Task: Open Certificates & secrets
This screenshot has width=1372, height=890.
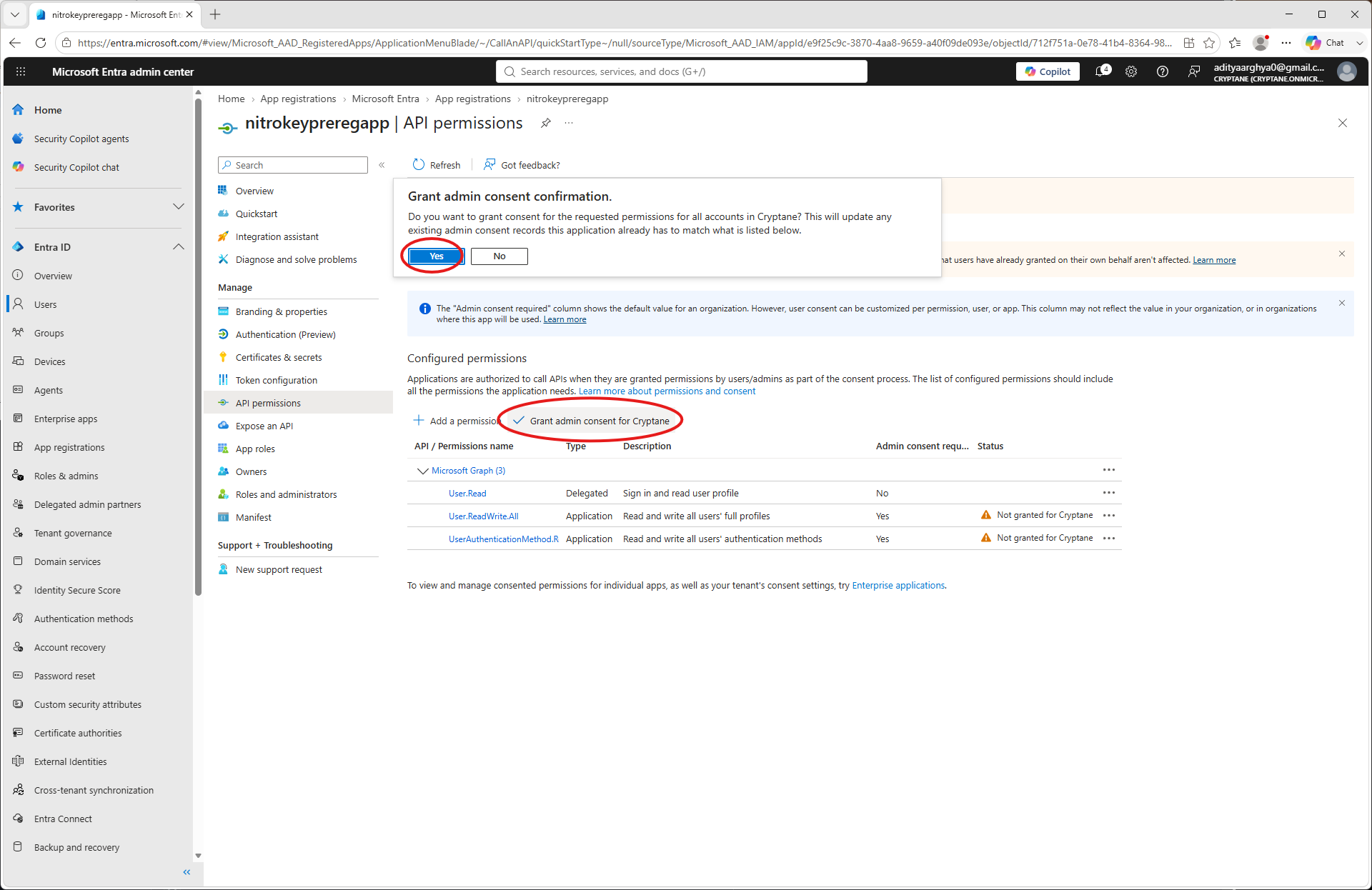Action: point(279,358)
